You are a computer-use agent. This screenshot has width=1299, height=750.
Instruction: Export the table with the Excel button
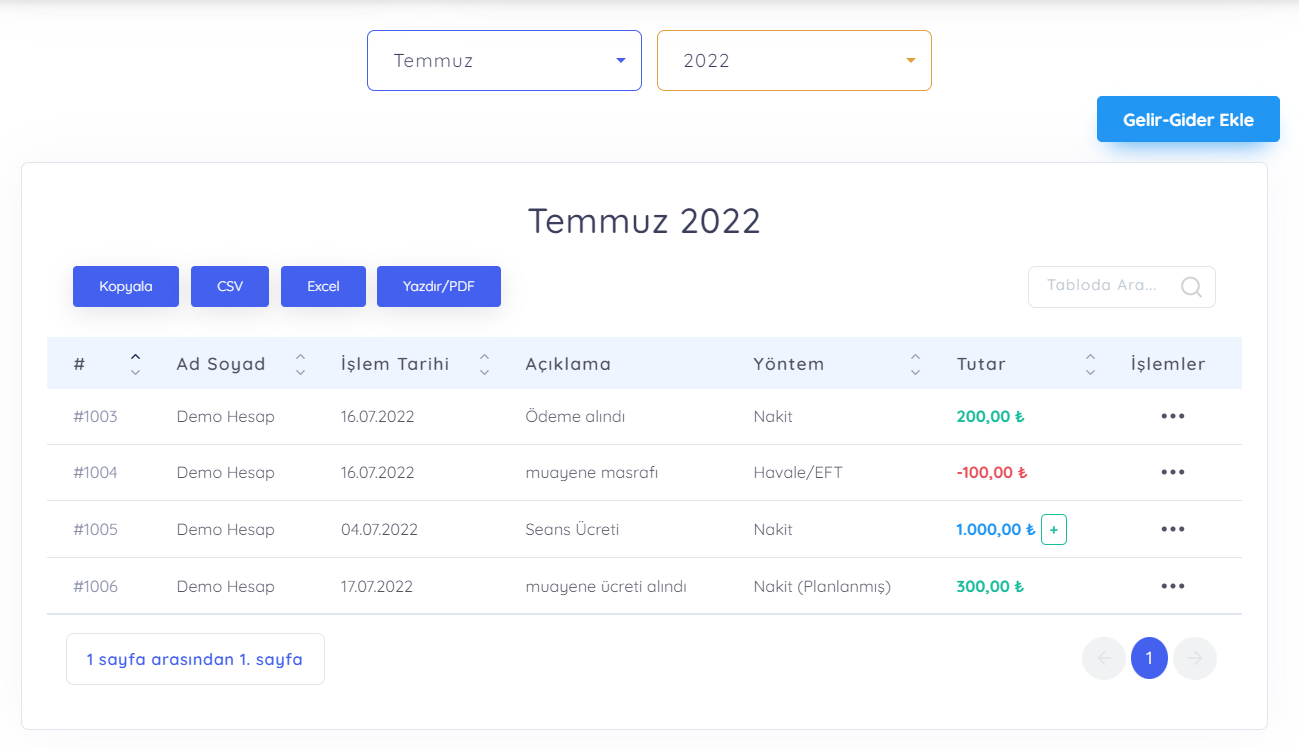[x=323, y=286]
